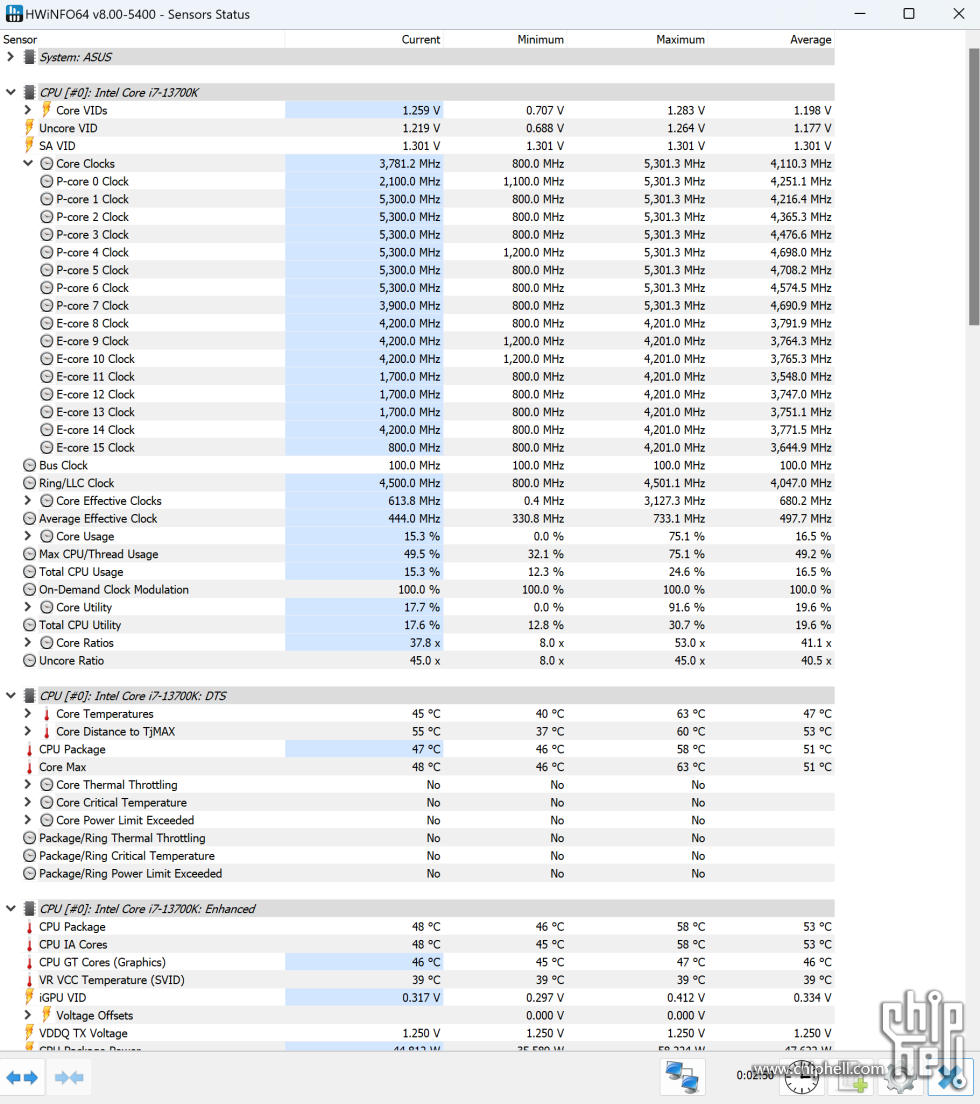Click the vertical scrollbar thumb

pos(974,187)
